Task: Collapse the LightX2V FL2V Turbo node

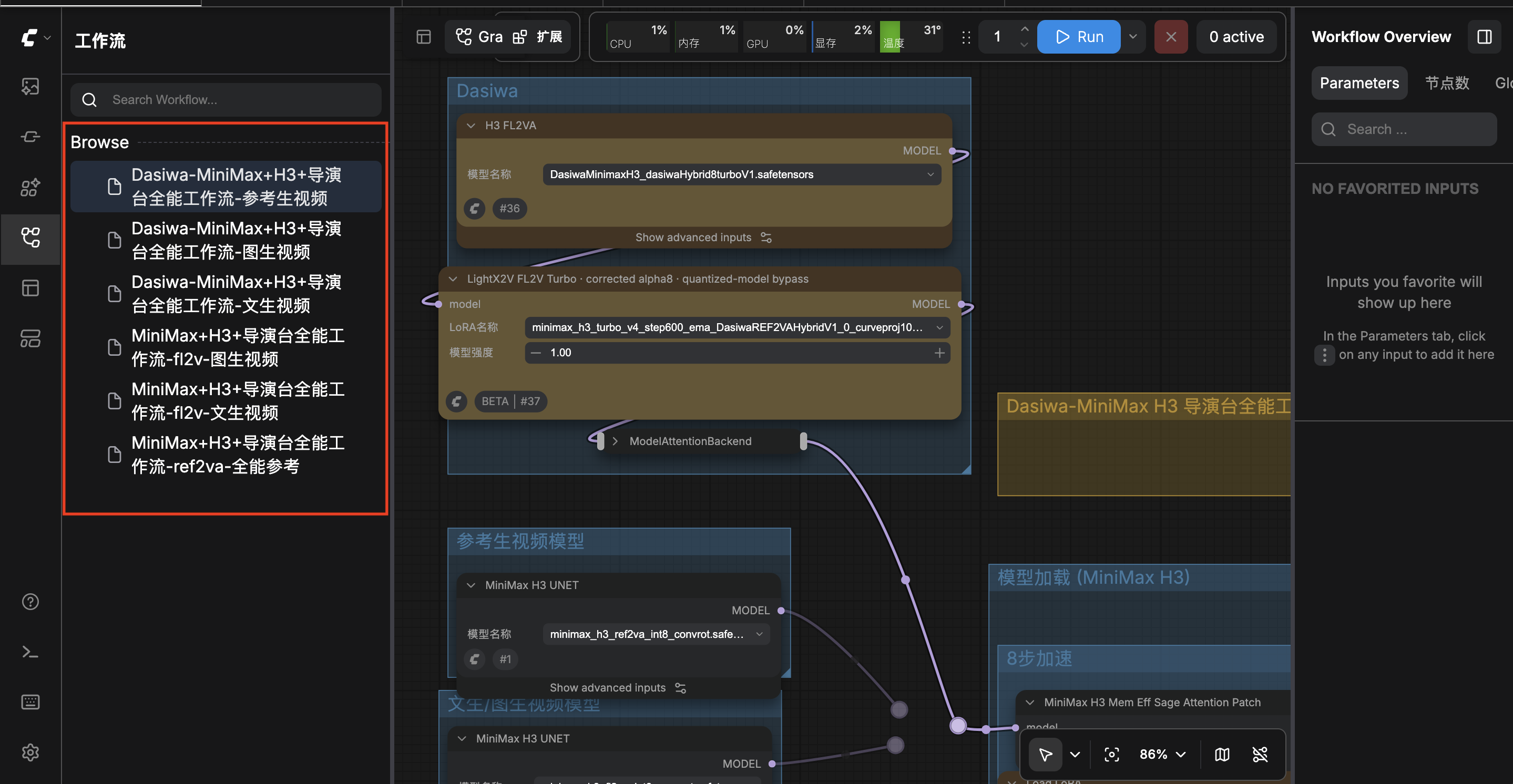Action: click(x=453, y=279)
